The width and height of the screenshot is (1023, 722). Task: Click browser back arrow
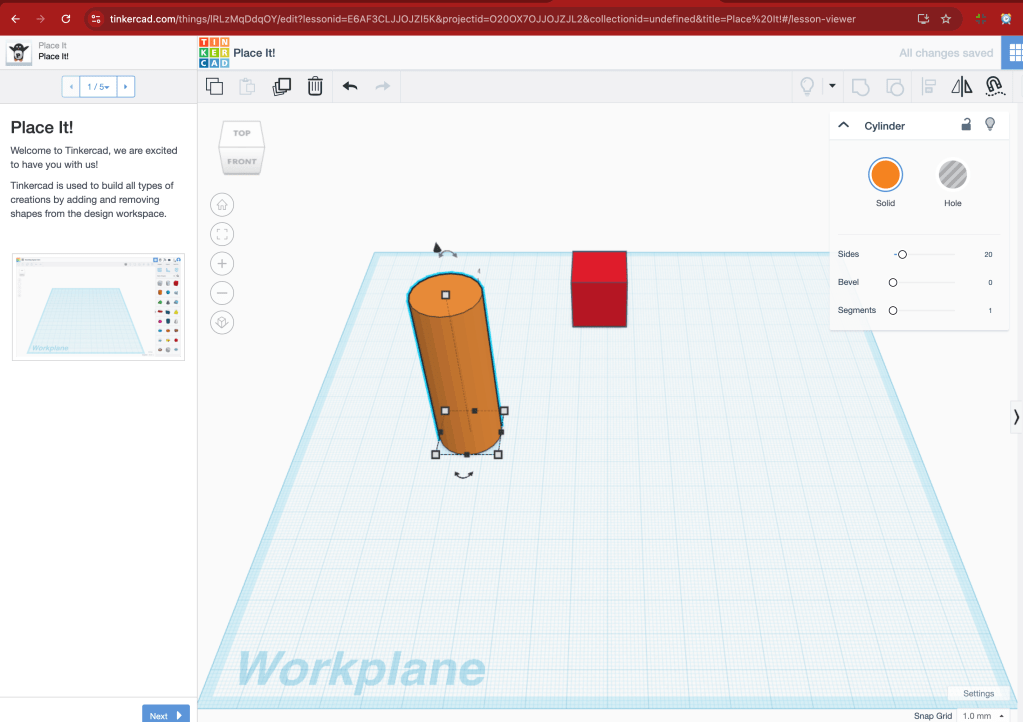pyautogui.click(x=16, y=19)
